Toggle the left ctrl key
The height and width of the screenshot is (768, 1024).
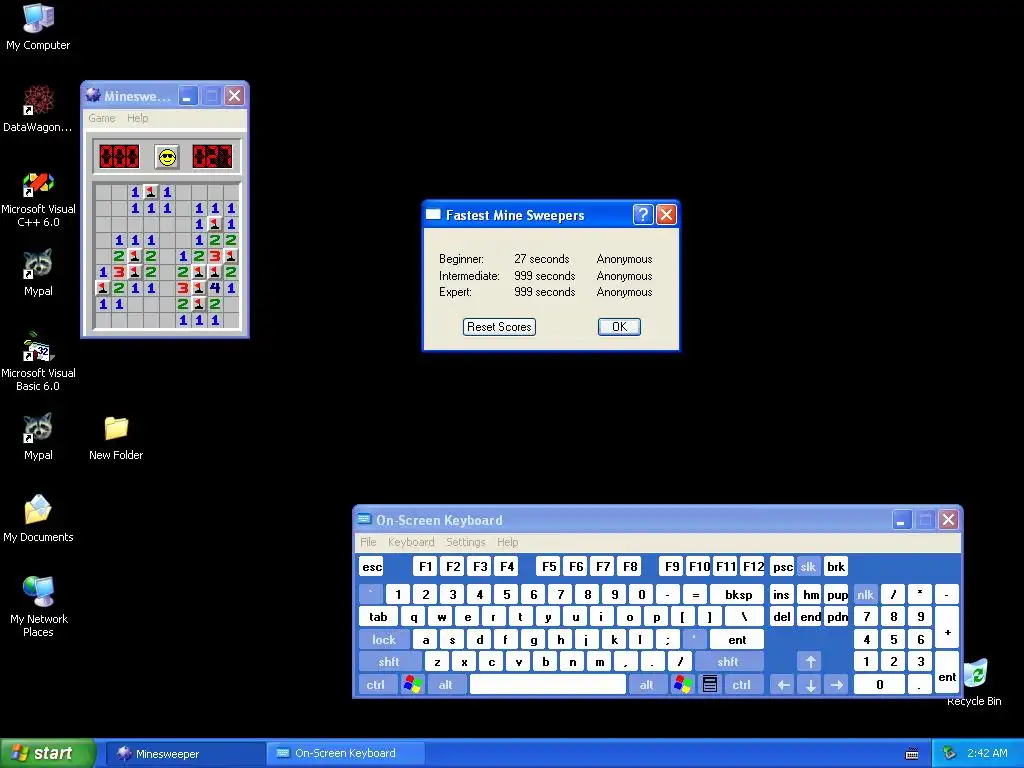376,684
